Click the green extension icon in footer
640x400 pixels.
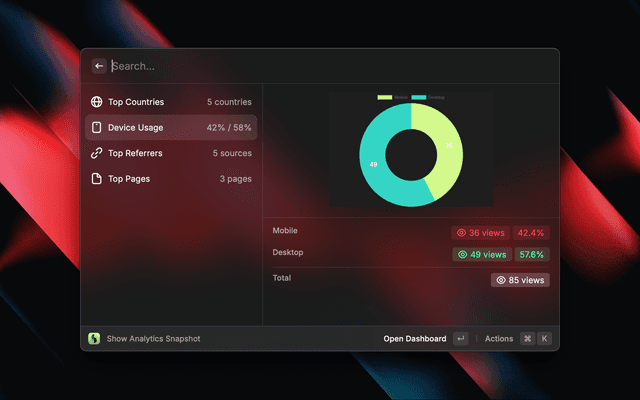pyautogui.click(x=94, y=339)
